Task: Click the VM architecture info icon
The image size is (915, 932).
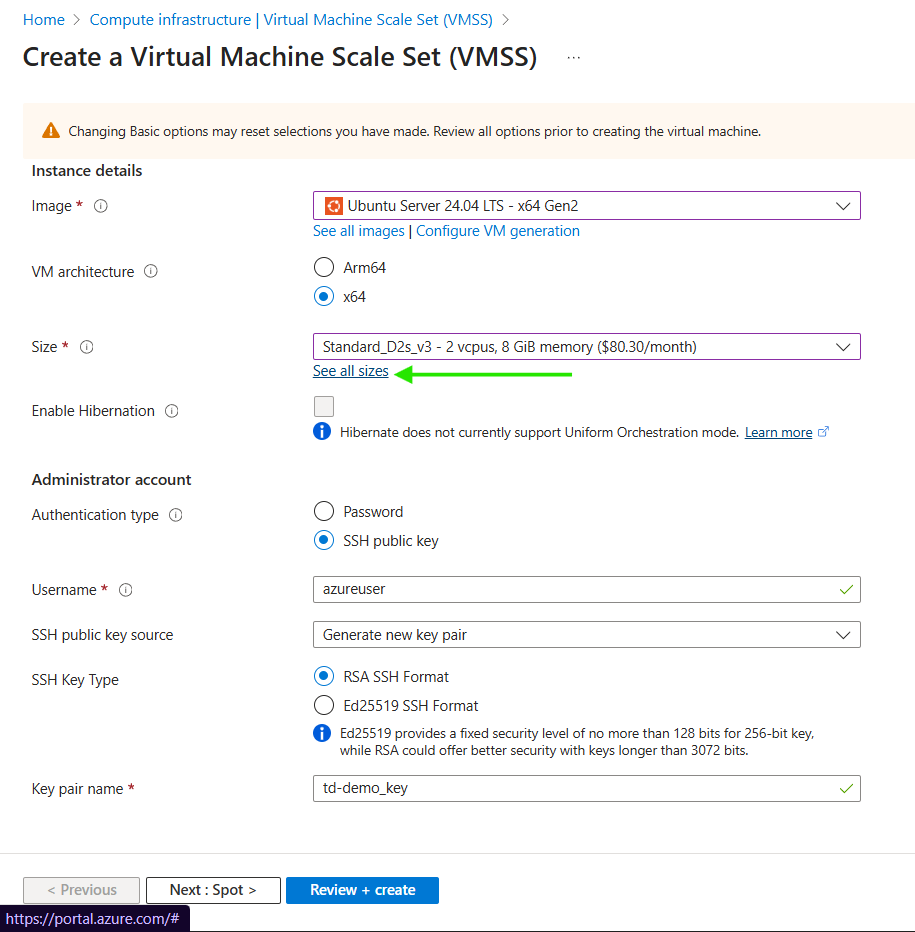Action: tap(151, 272)
